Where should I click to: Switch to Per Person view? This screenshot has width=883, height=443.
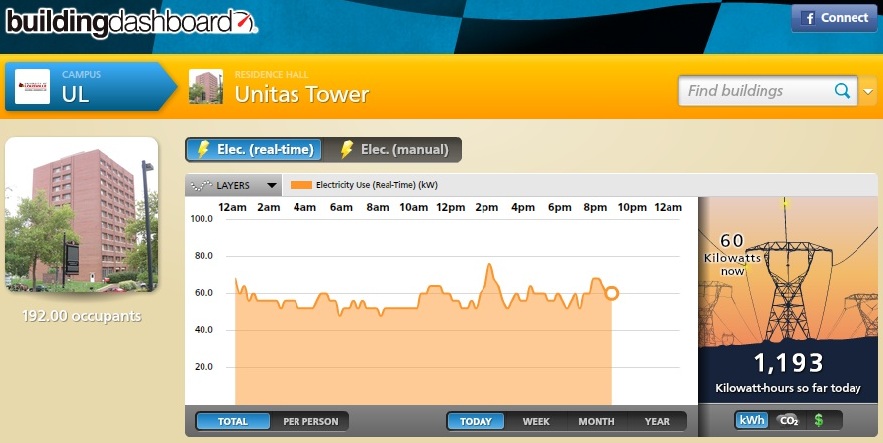tap(310, 421)
